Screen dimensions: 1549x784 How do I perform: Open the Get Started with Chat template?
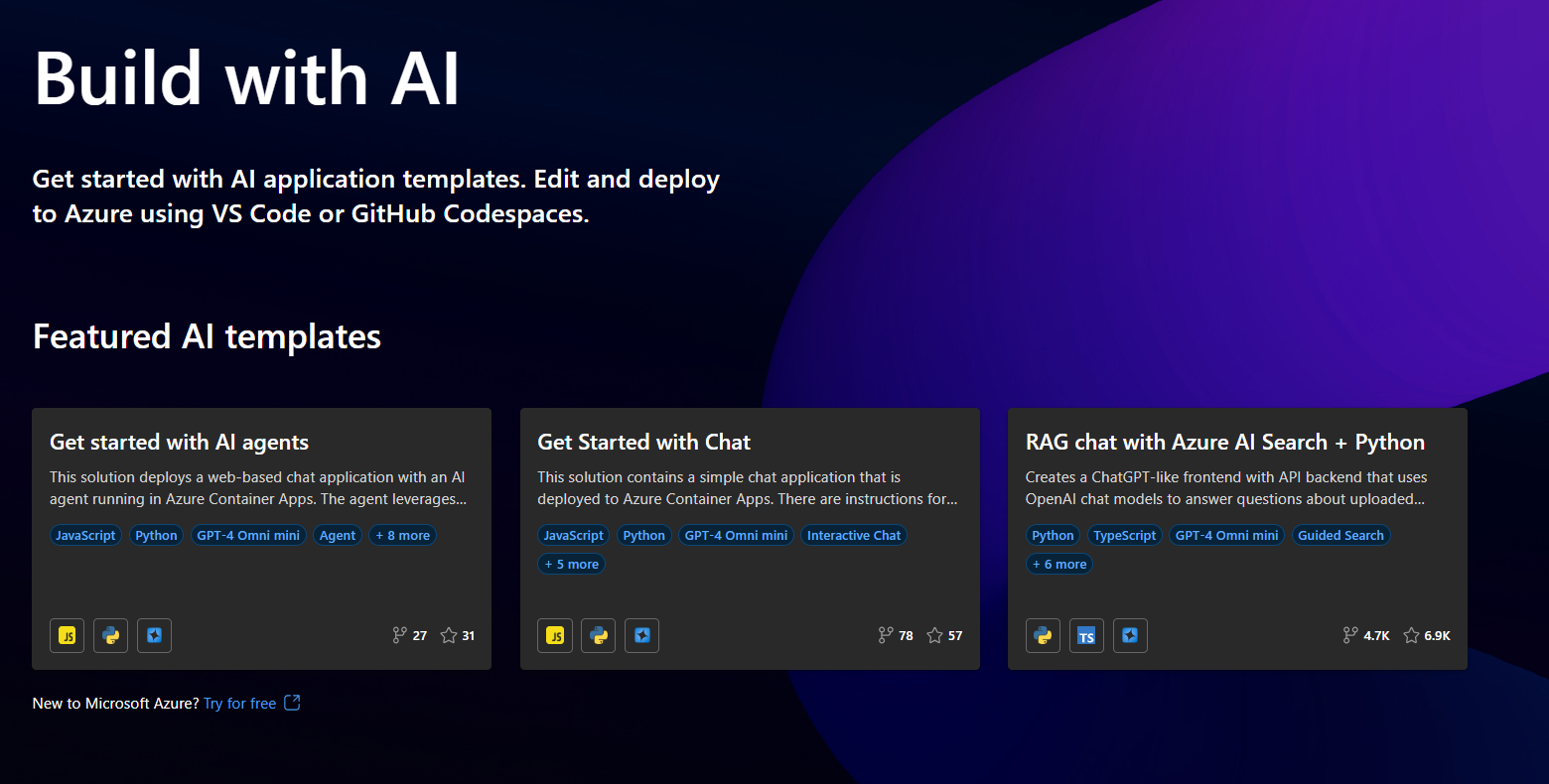tap(644, 442)
